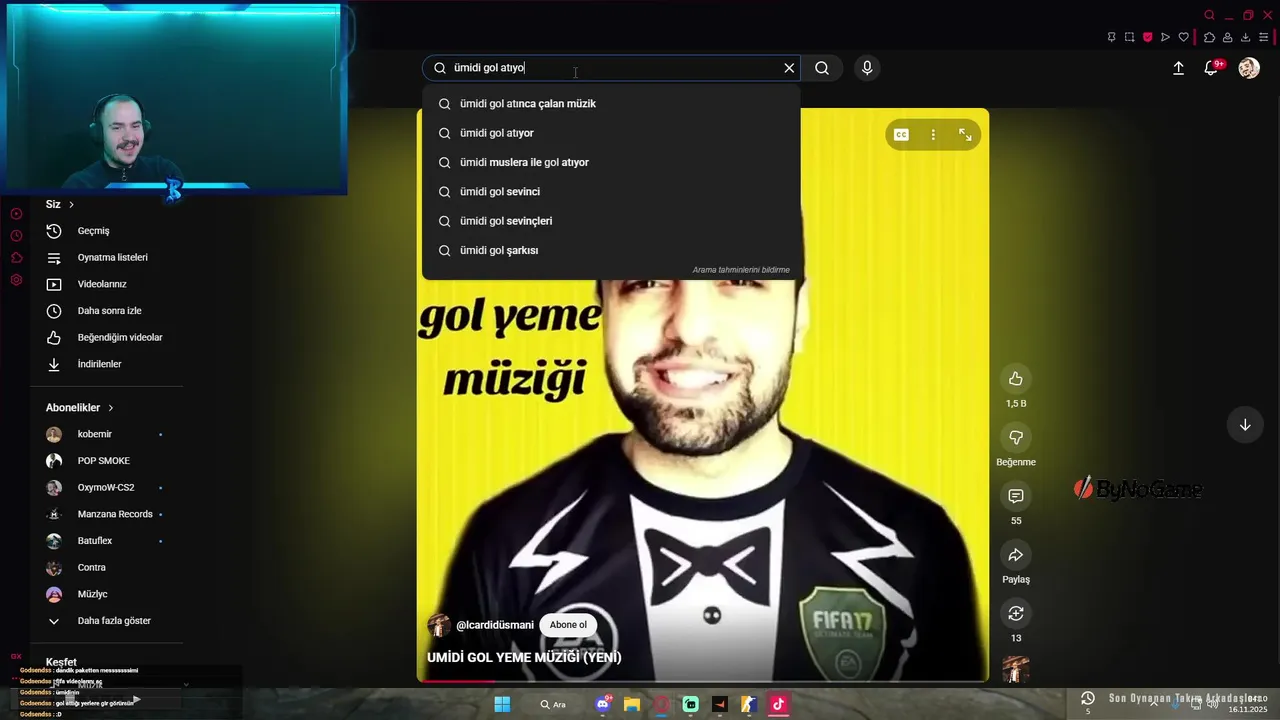Select suggestion "ümidi gol sevinçleri"

[611, 221]
